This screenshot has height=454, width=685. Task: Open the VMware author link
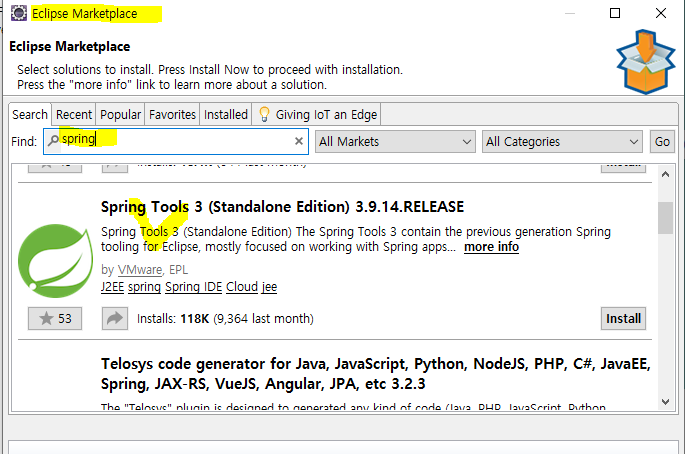pos(140,270)
